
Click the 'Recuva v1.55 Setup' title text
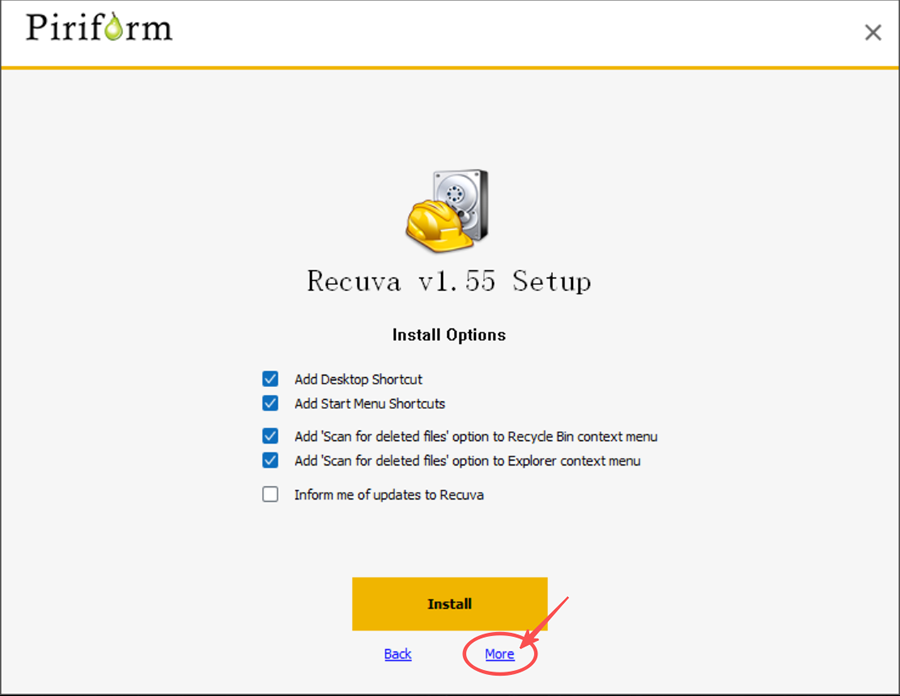click(x=449, y=281)
